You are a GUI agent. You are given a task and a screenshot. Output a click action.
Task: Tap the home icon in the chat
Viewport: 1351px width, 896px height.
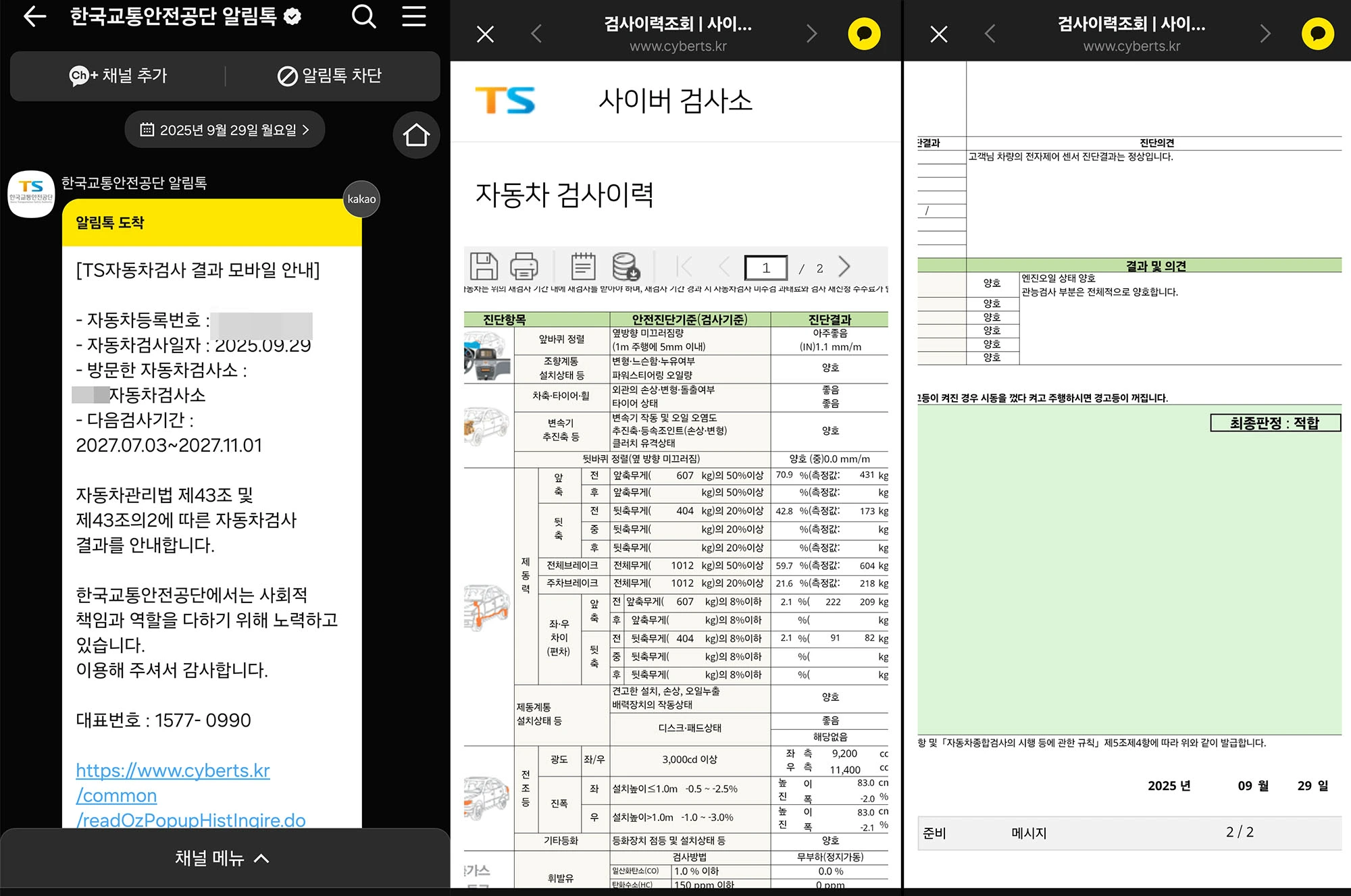tap(415, 134)
